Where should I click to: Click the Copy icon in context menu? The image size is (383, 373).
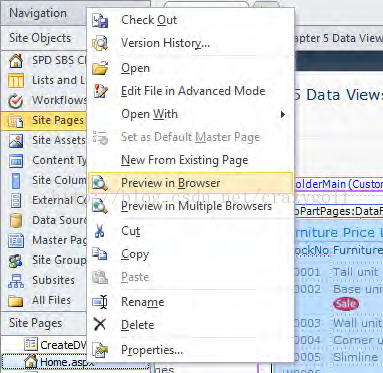(100, 254)
